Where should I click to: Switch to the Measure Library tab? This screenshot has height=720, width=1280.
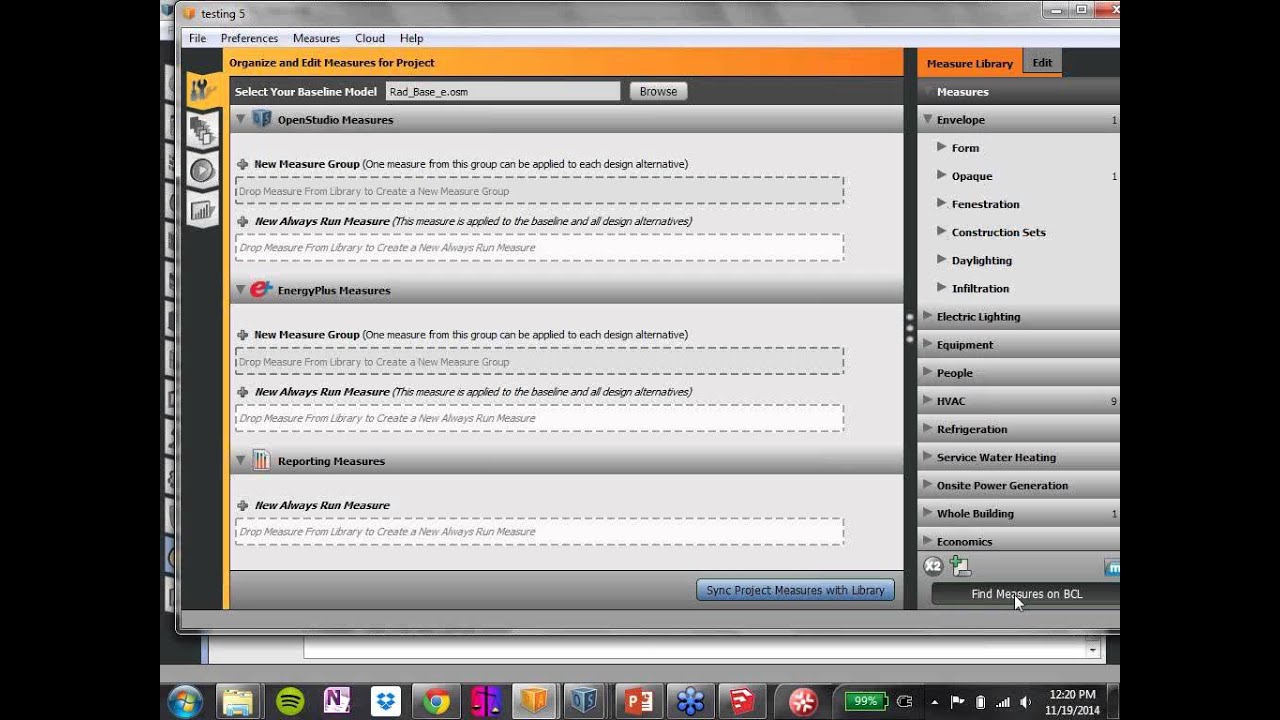coord(970,63)
